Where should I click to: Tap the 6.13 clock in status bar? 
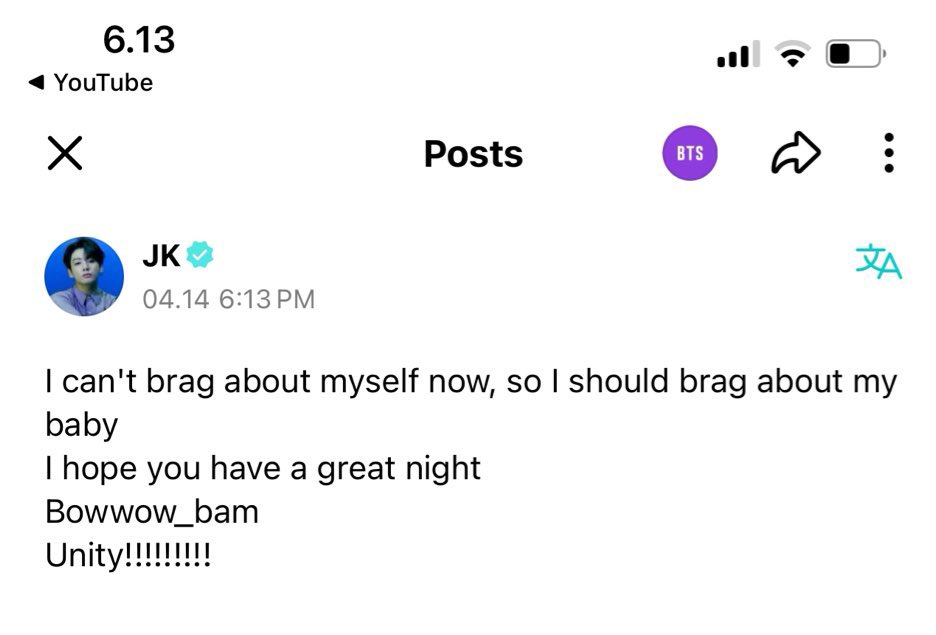pos(138,40)
